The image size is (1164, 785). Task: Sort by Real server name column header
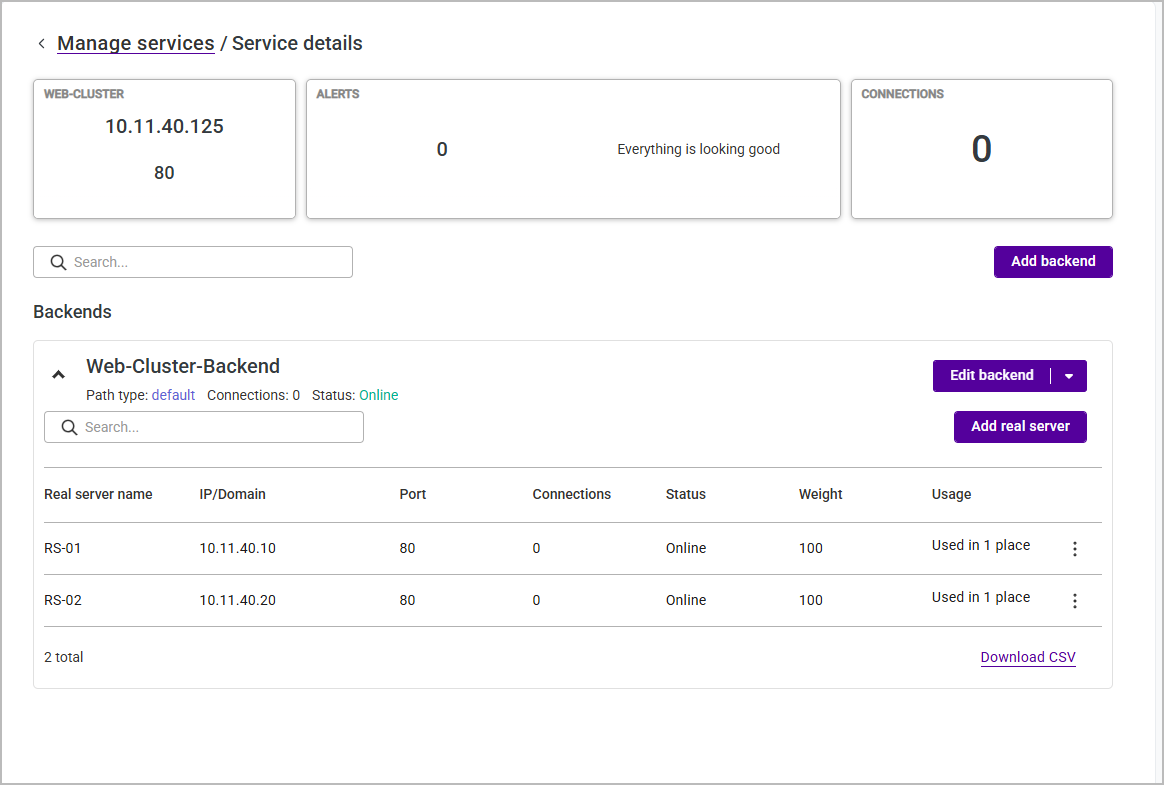pos(98,495)
